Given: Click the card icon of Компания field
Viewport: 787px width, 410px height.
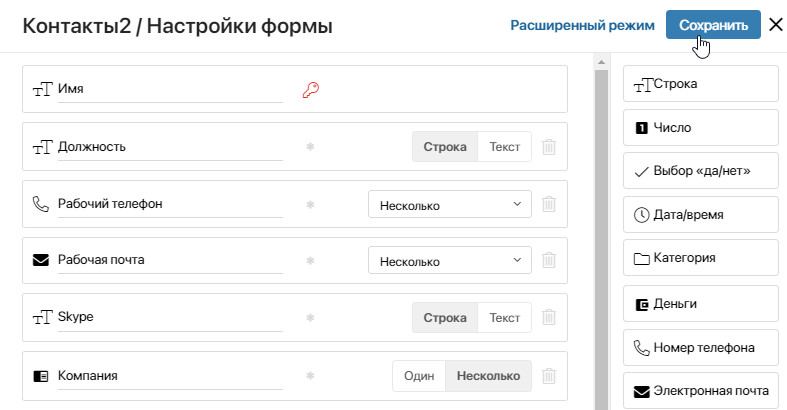Looking at the screenshot, I should [41, 376].
